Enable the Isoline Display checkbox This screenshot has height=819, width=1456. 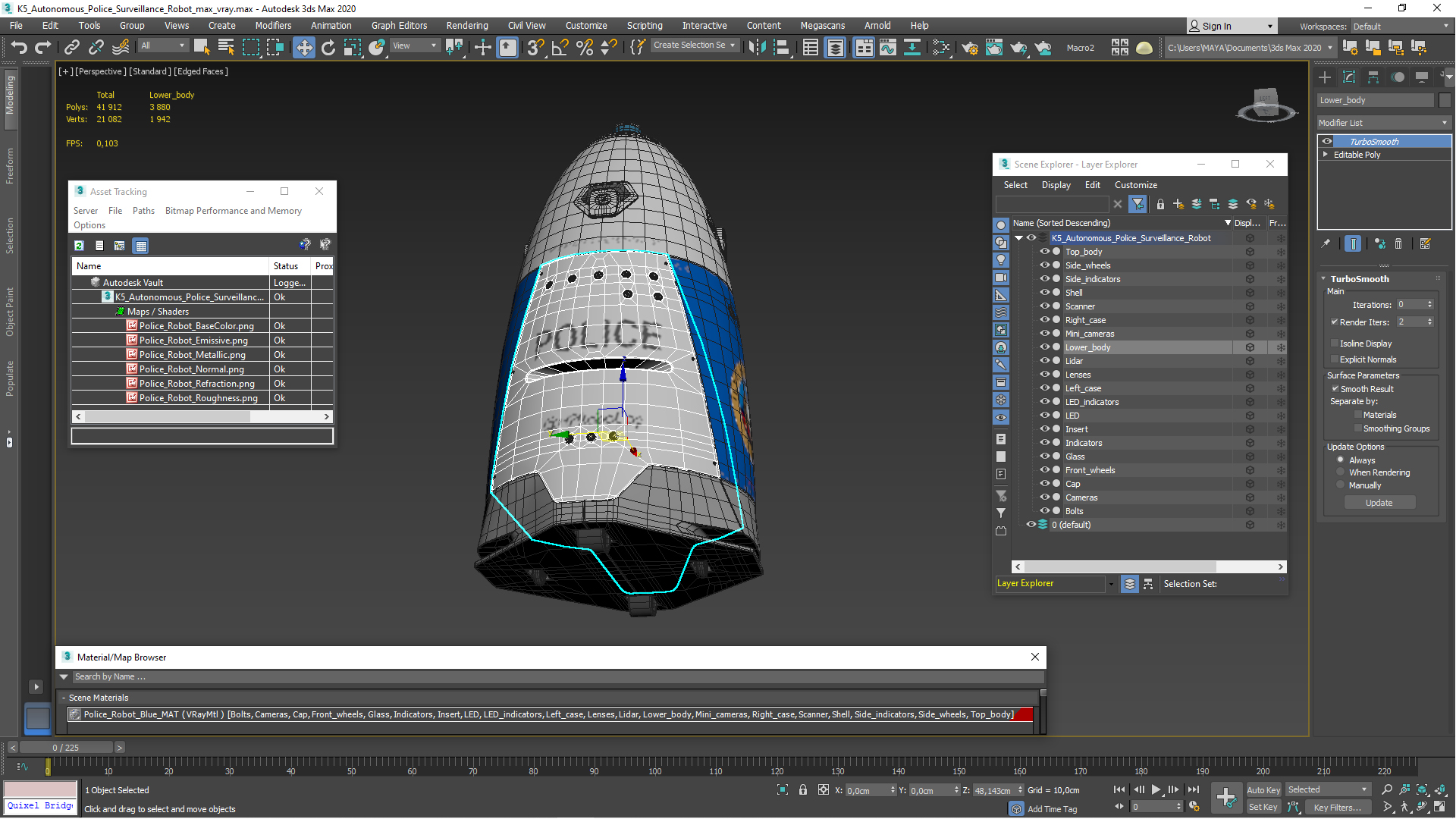point(1335,344)
